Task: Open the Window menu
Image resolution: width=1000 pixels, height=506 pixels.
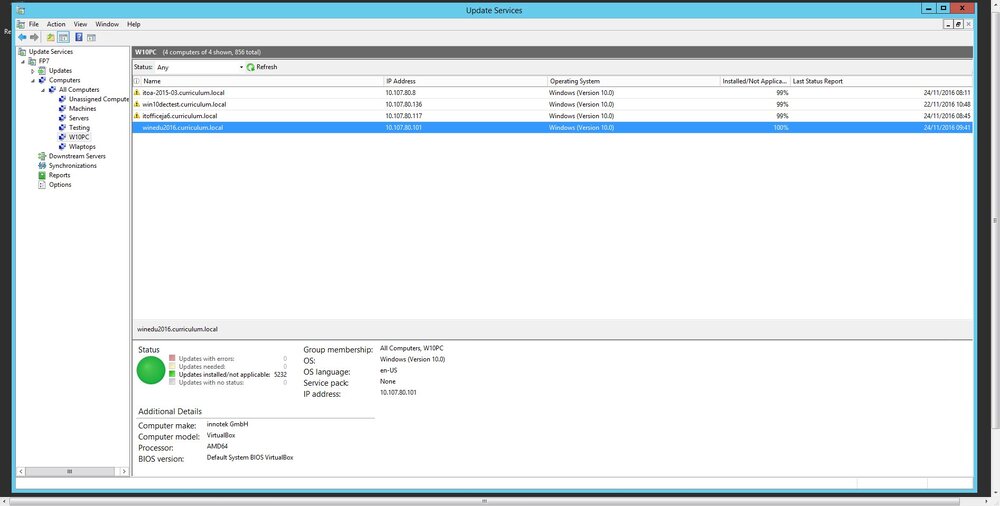Action: [107, 24]
